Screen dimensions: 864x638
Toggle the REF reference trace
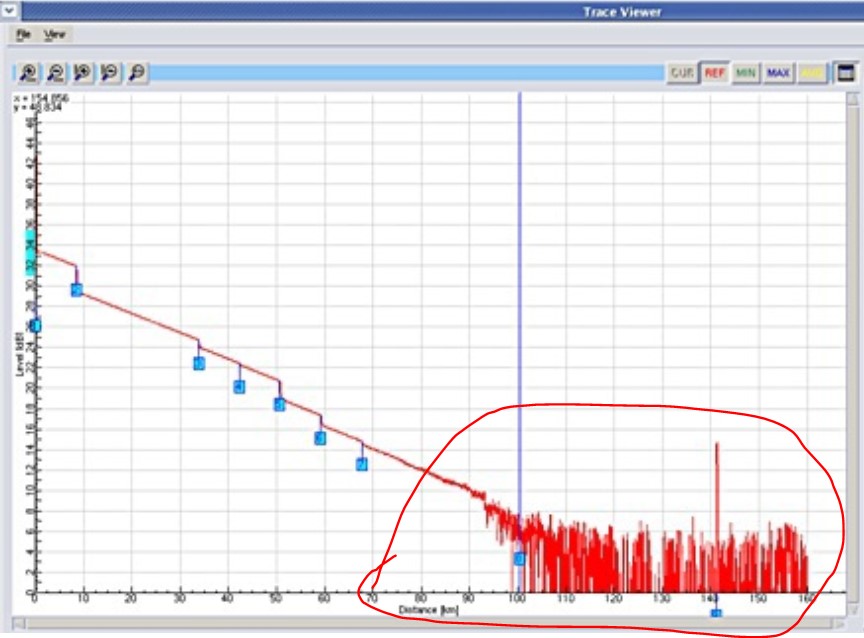tap(714, 73)
